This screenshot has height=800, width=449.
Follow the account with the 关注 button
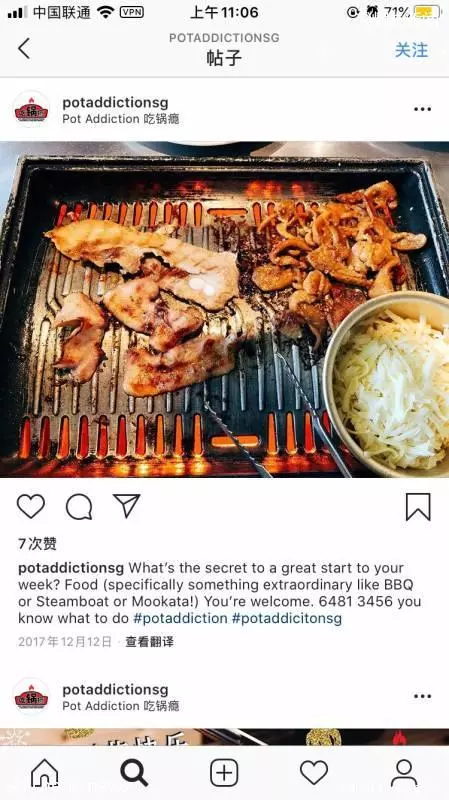[411, 50]
